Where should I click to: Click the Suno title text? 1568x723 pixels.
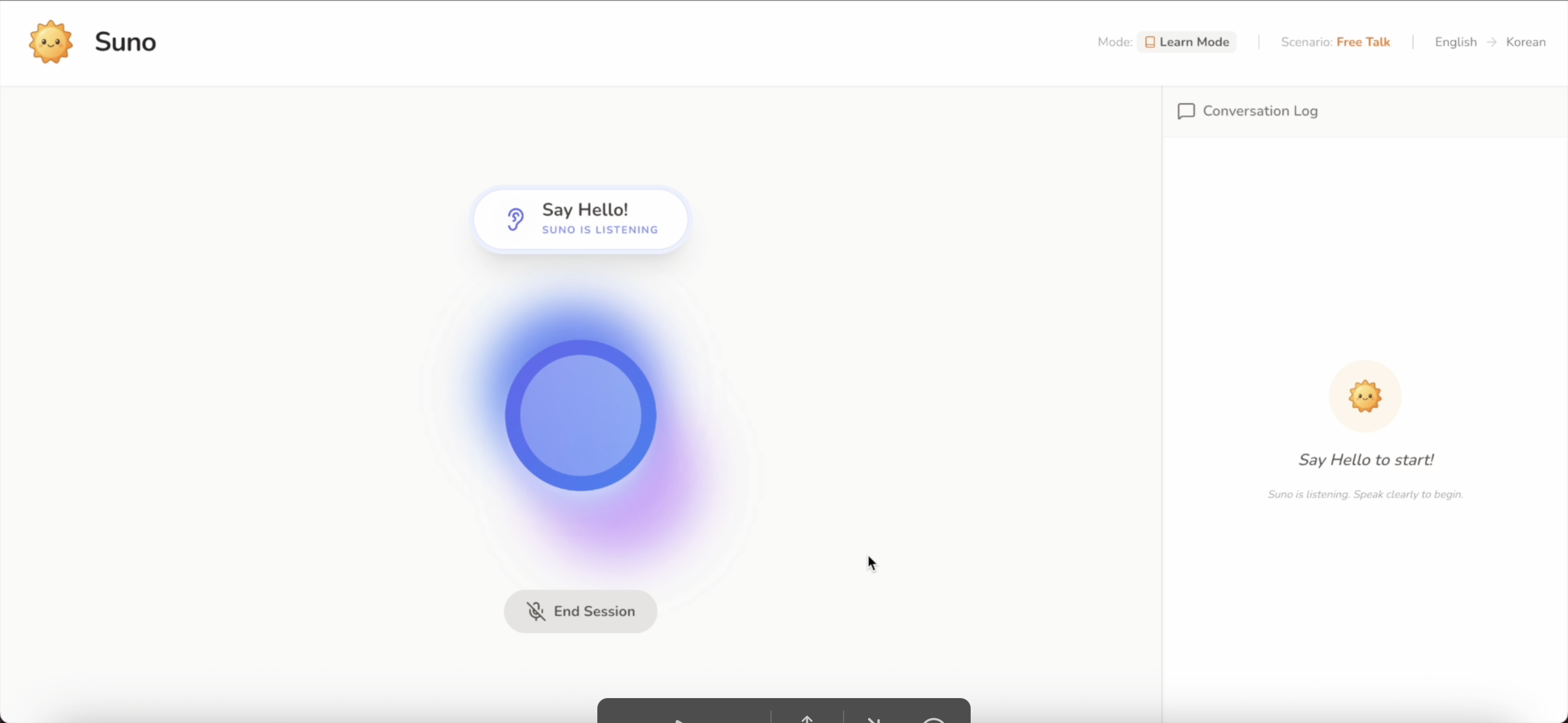pyautogui.click(x=125, y=42)
